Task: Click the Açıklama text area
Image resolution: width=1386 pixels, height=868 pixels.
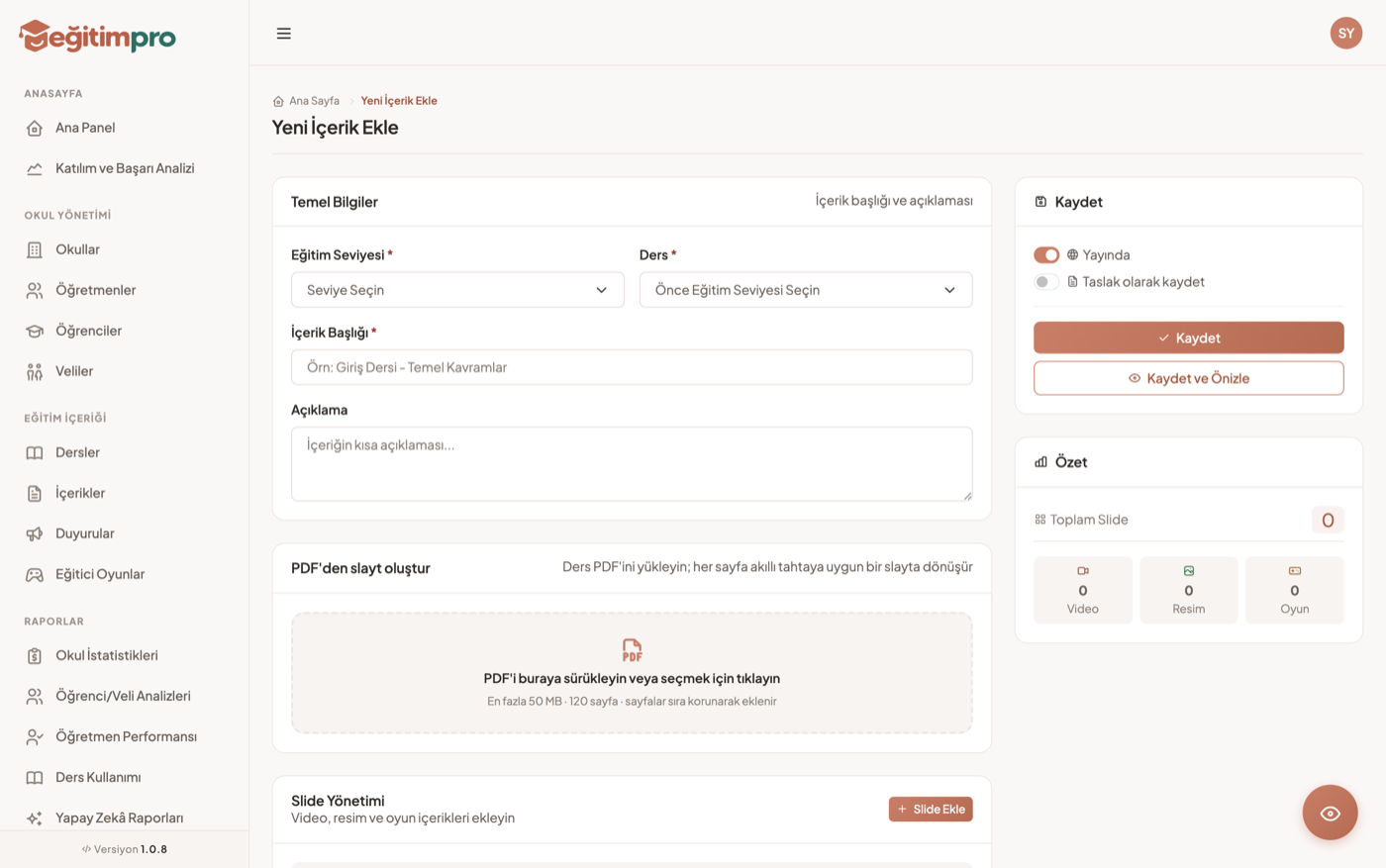Action: (x=632, y=464)
